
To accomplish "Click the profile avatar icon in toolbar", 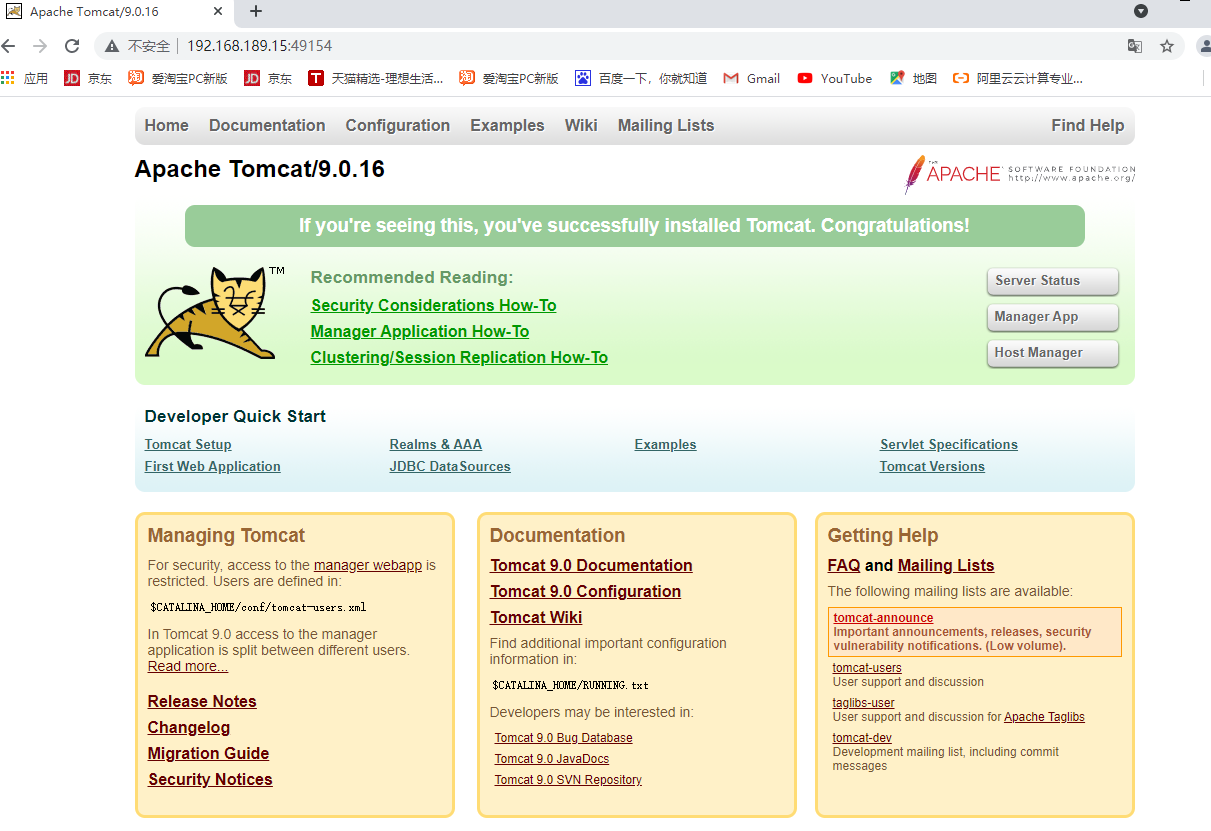I will pyautogui.click(x=1203, y=46).
